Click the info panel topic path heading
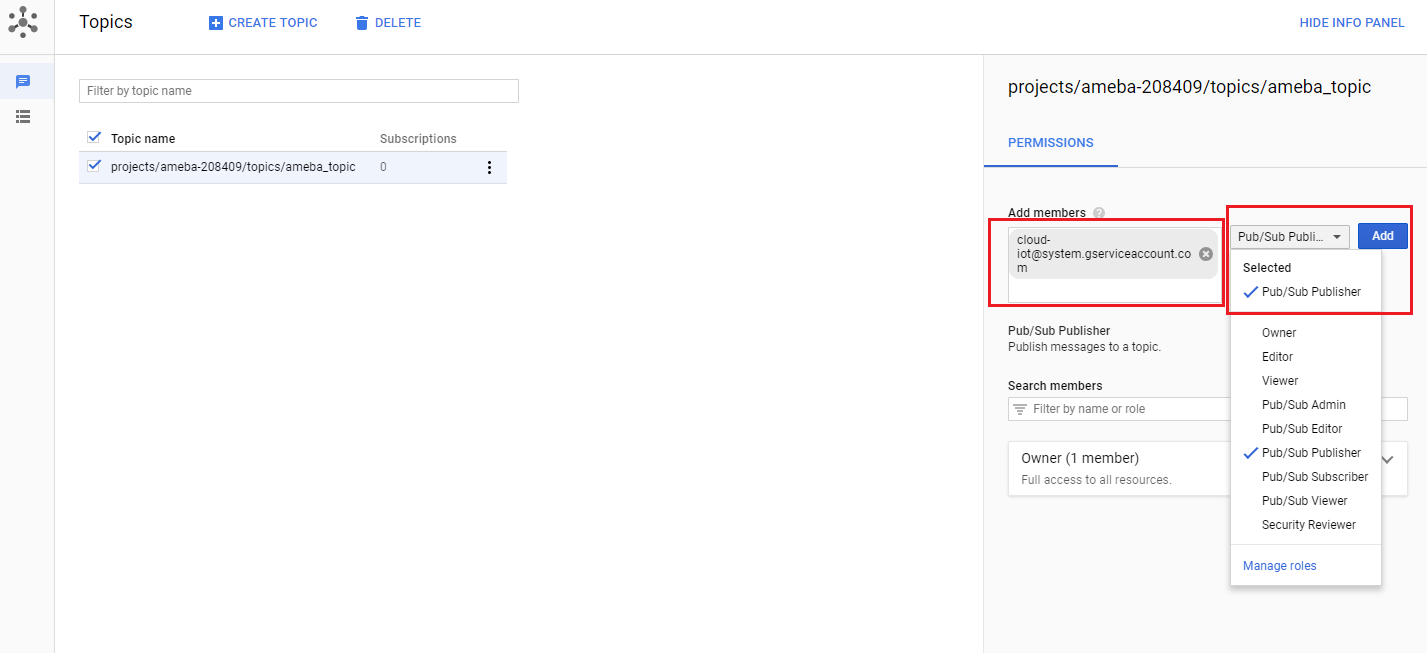Viewport: 1427px width, 653px height. [1189, 87]
